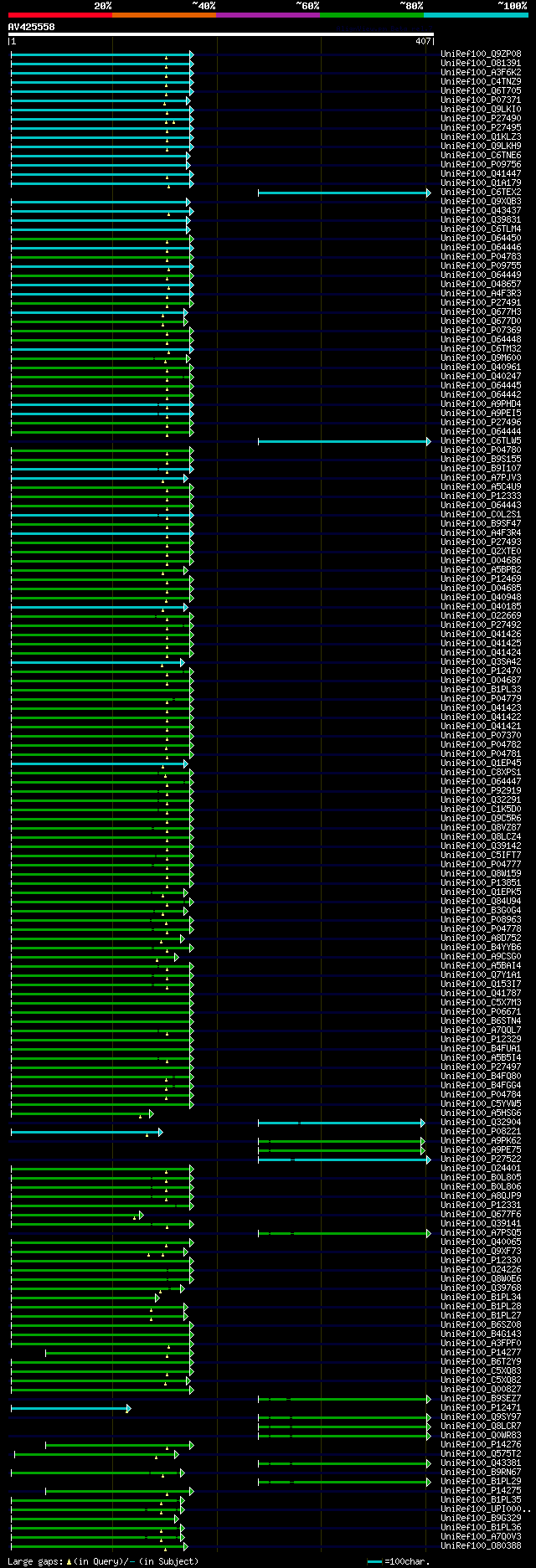Click the label UniRef100_O80388
Image resolution: width=536 pixels, height=1568 pixels.
coord(481,1546)
